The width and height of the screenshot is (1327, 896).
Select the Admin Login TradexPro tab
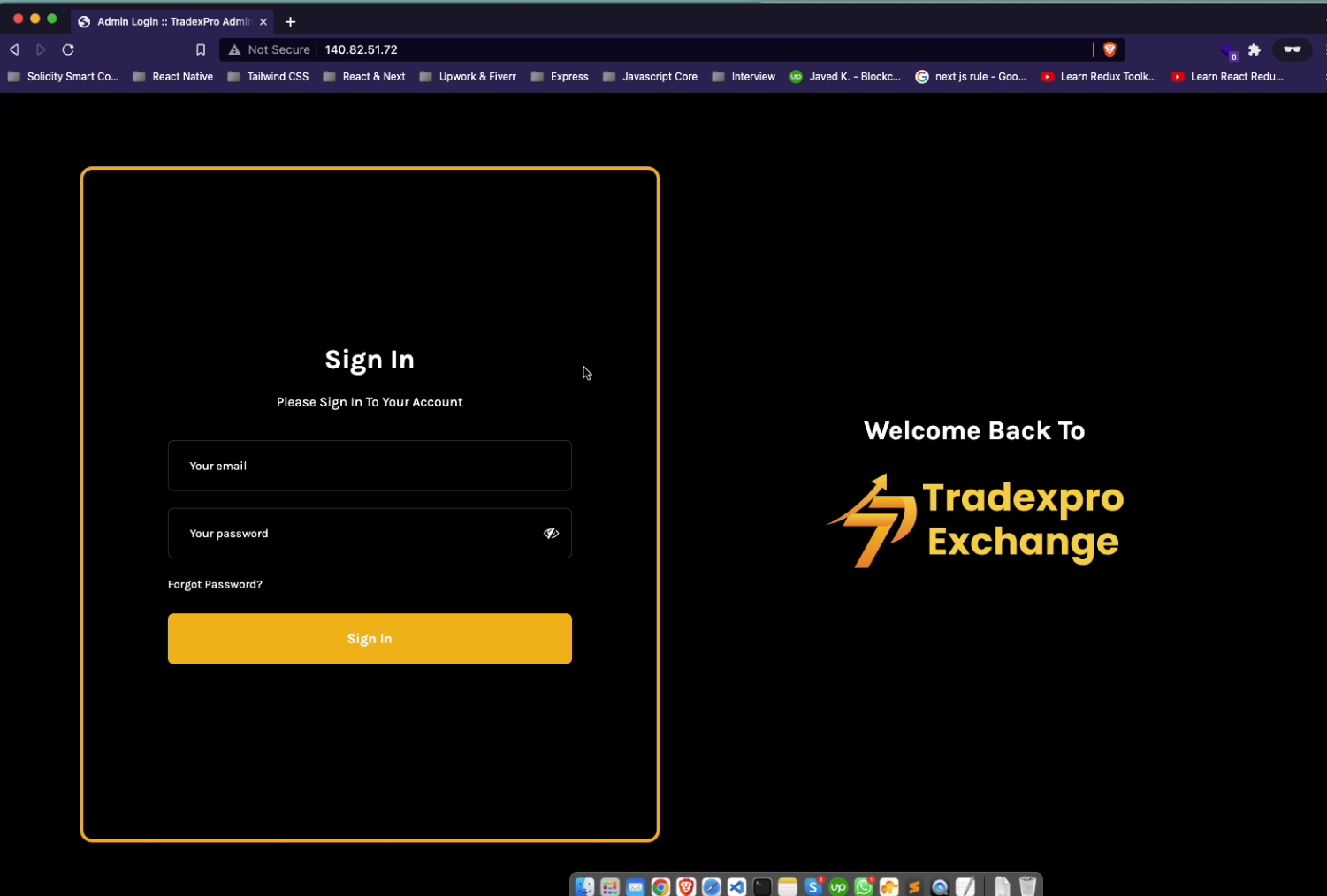click(x=168, y=21)
